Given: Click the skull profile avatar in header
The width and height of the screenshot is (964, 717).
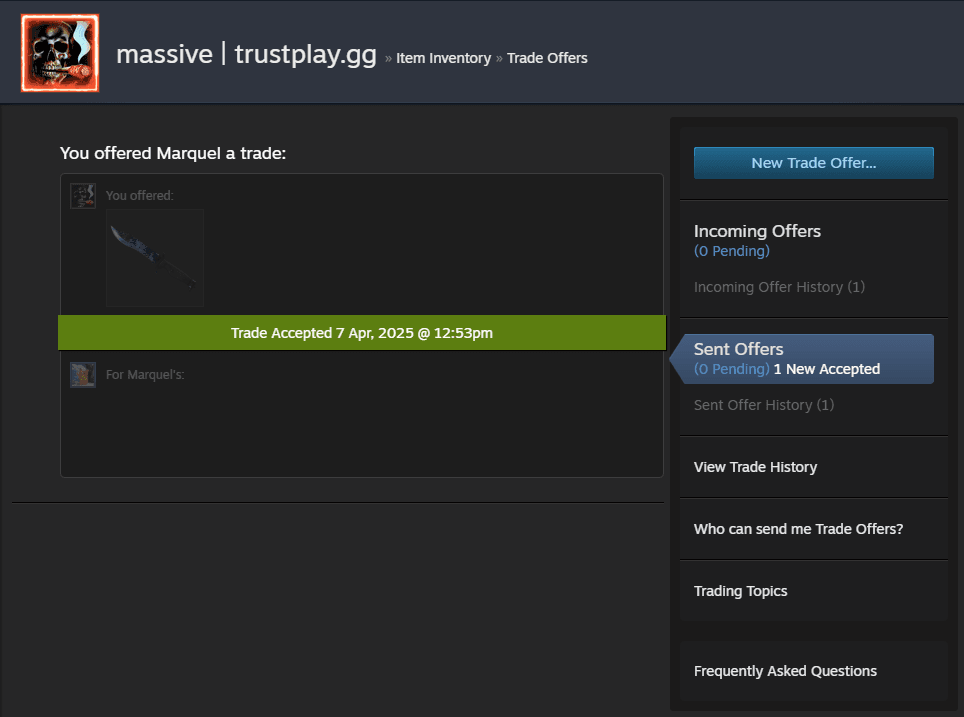Looking at the screenshot, I should pyautogui.click(x=60, y=53).
